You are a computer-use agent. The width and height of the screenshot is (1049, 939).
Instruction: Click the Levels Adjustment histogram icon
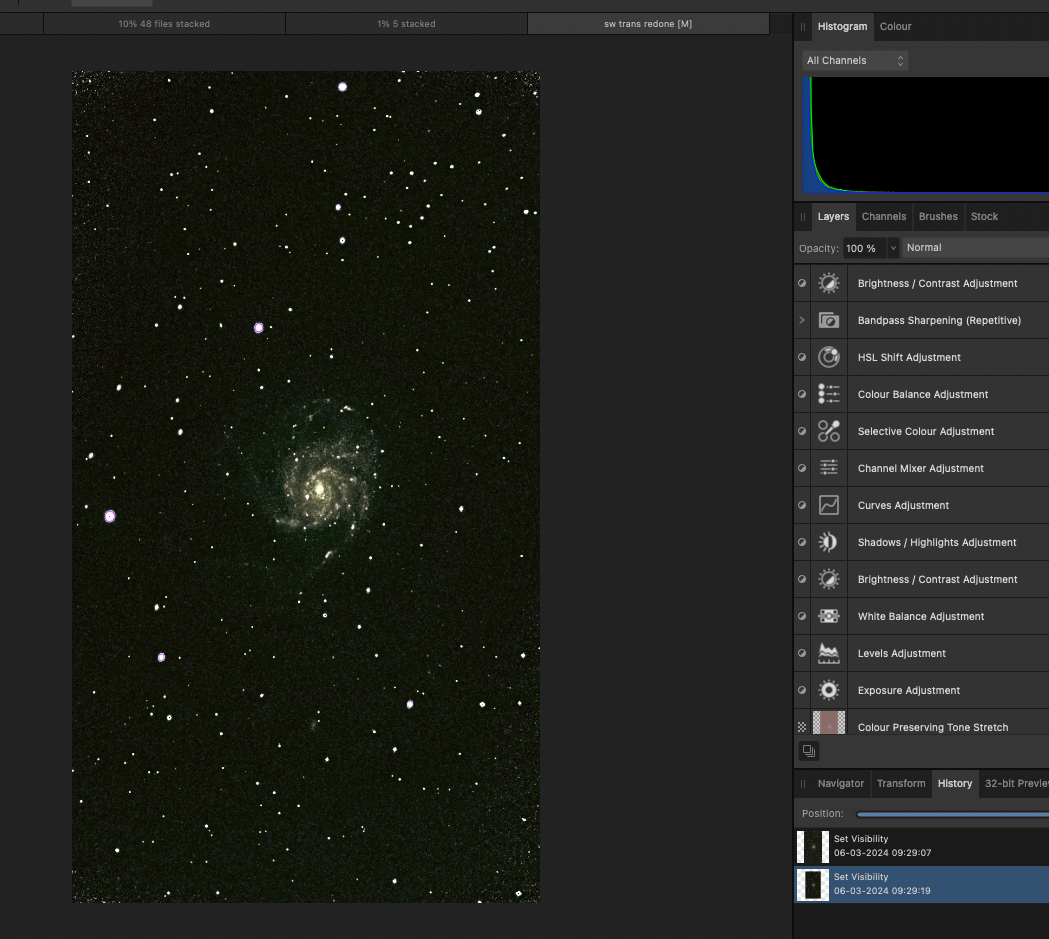click(x=828, y=653)
